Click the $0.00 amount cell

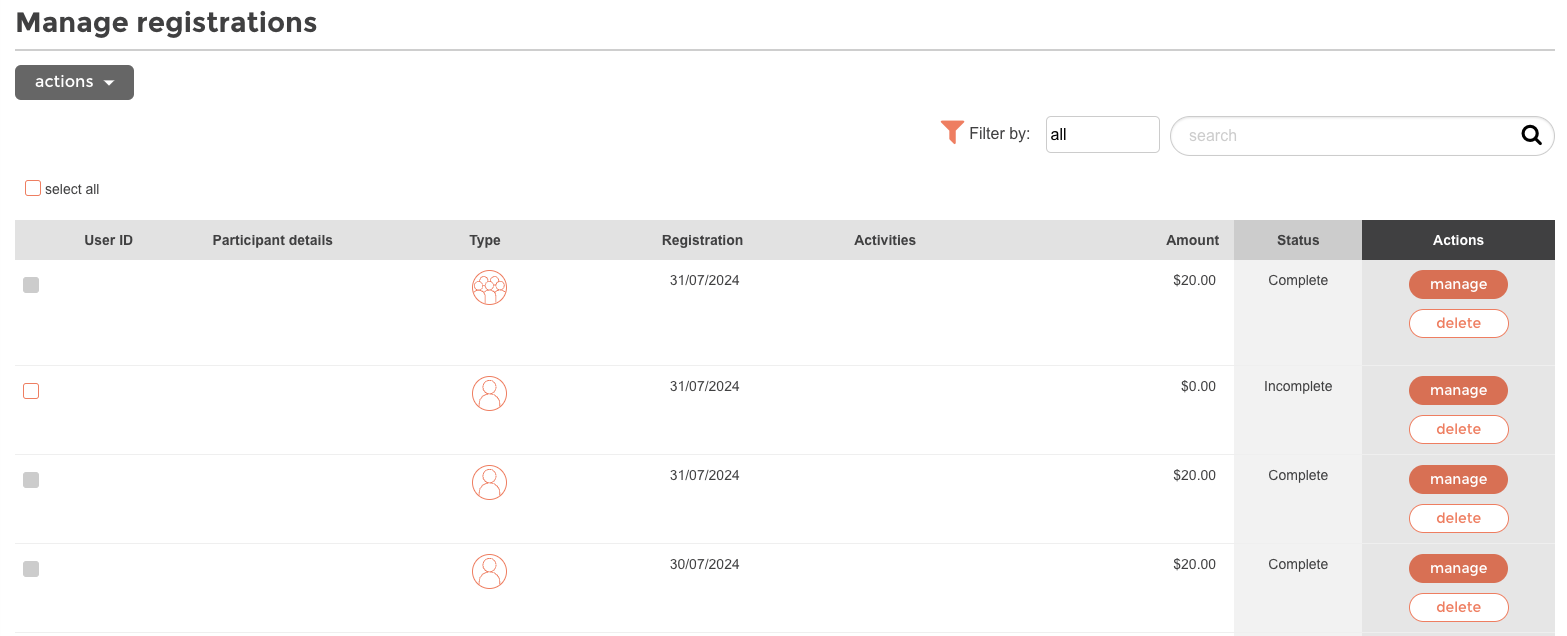pos(1198,386)
